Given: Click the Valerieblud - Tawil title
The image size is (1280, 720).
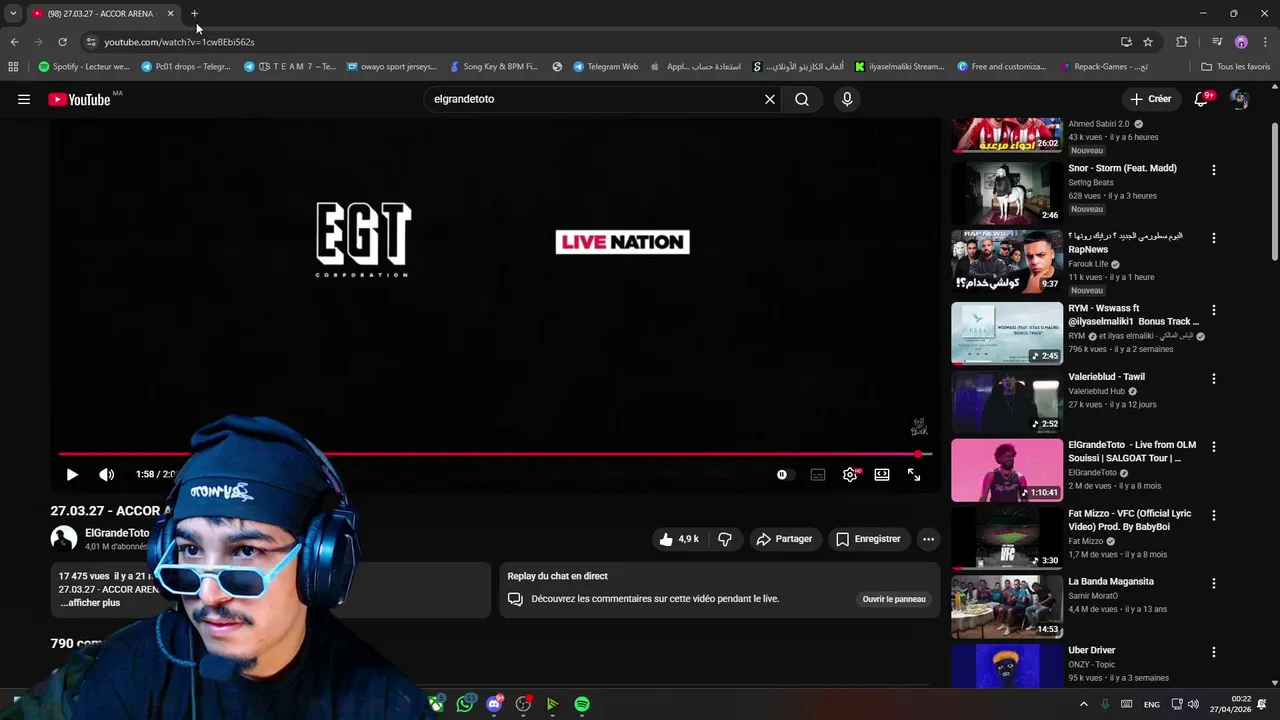Looking at the screenshot, I should [1106, 377].
